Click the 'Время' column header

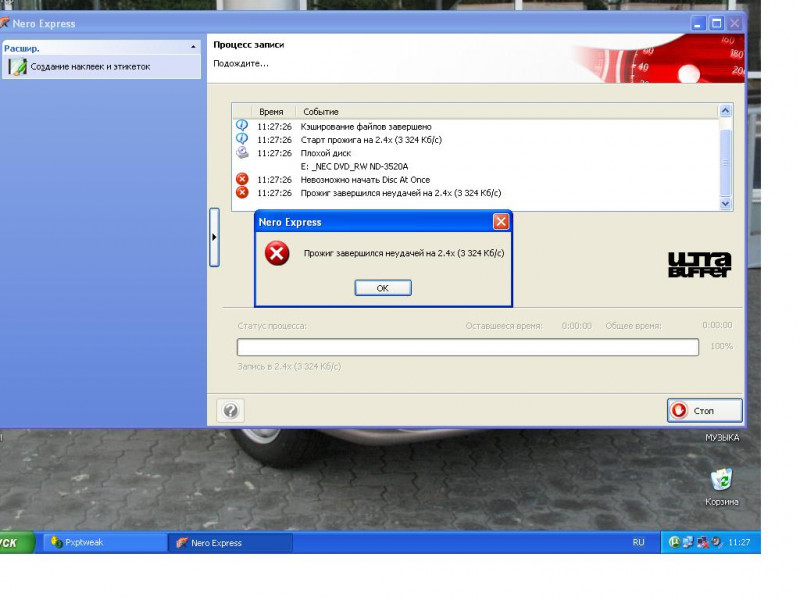(x=271, y=112)
